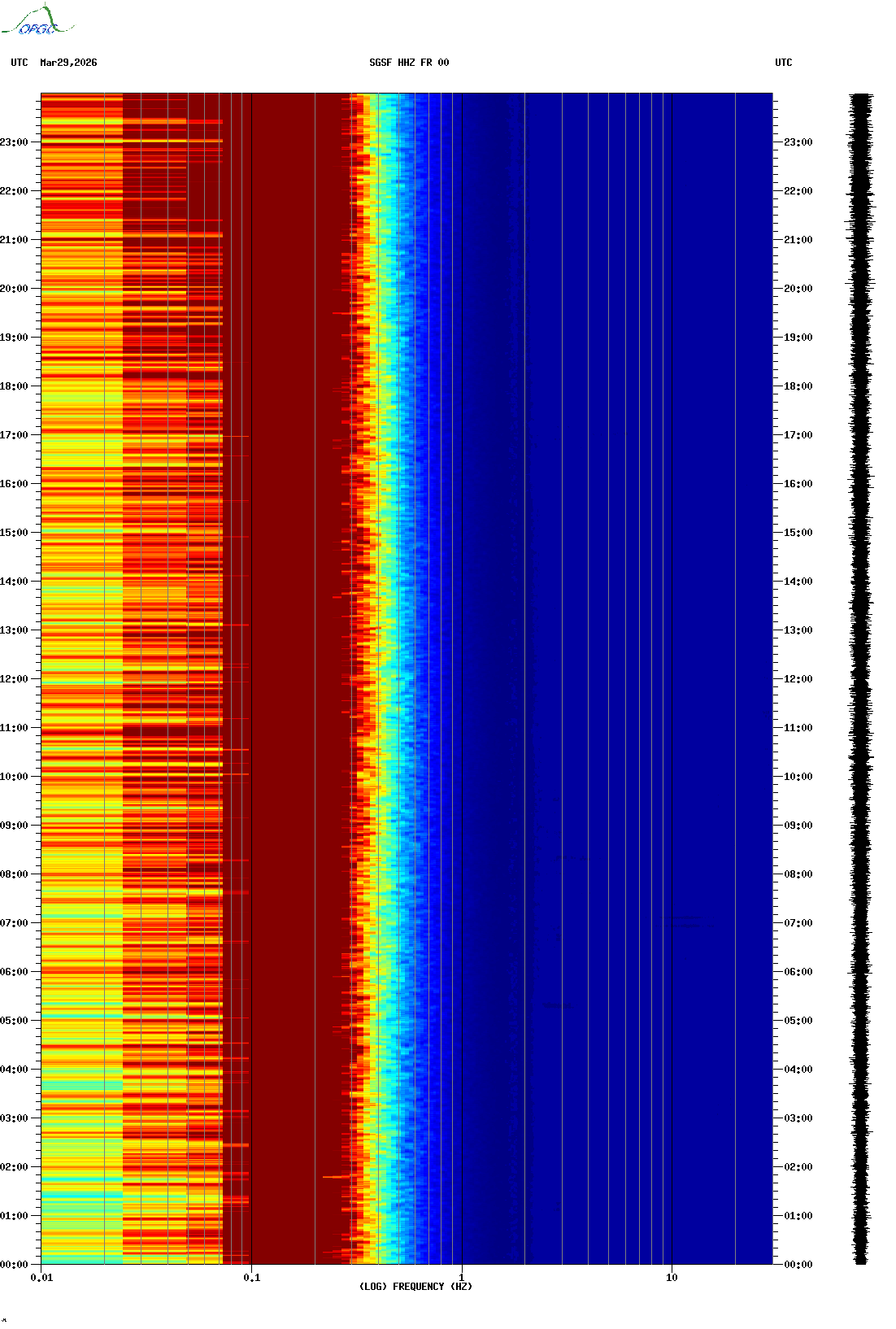Click the right 18:00 time marker
Image resolution: width=896 pixels, height=1329 pixels.
(798, 386)
